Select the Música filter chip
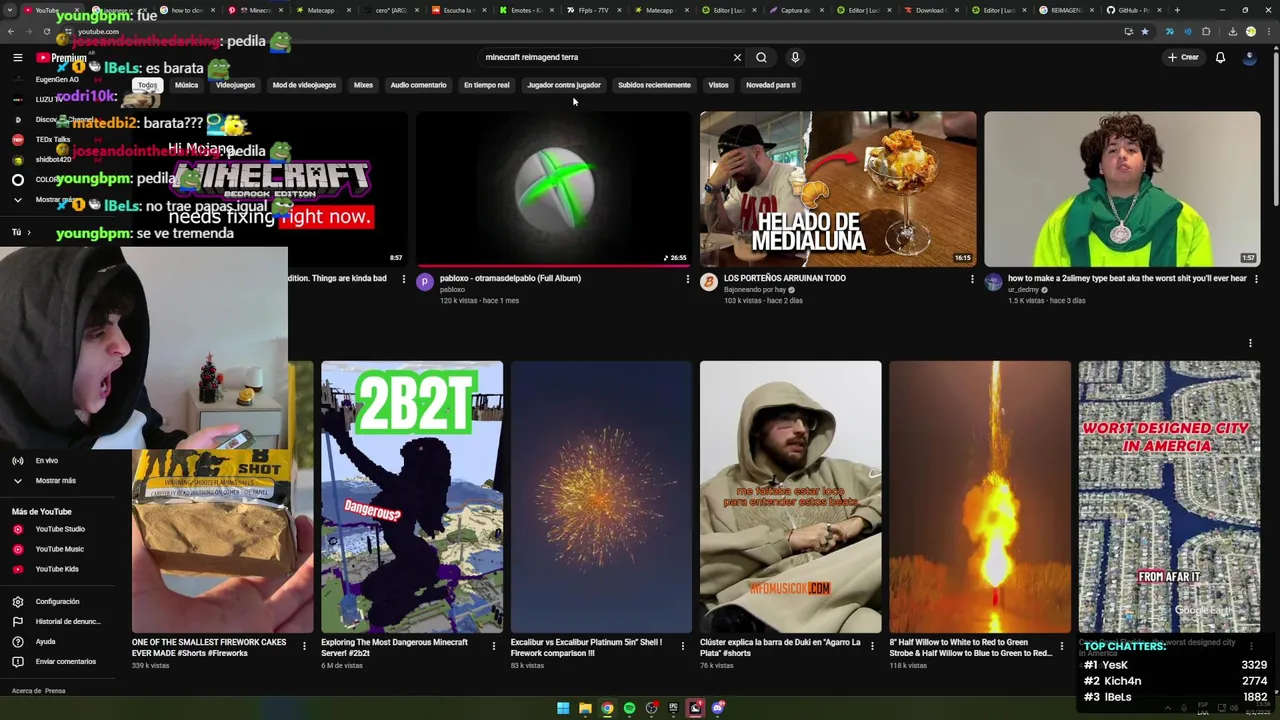This screenshot has height=720, width=1280. point(186,85)
